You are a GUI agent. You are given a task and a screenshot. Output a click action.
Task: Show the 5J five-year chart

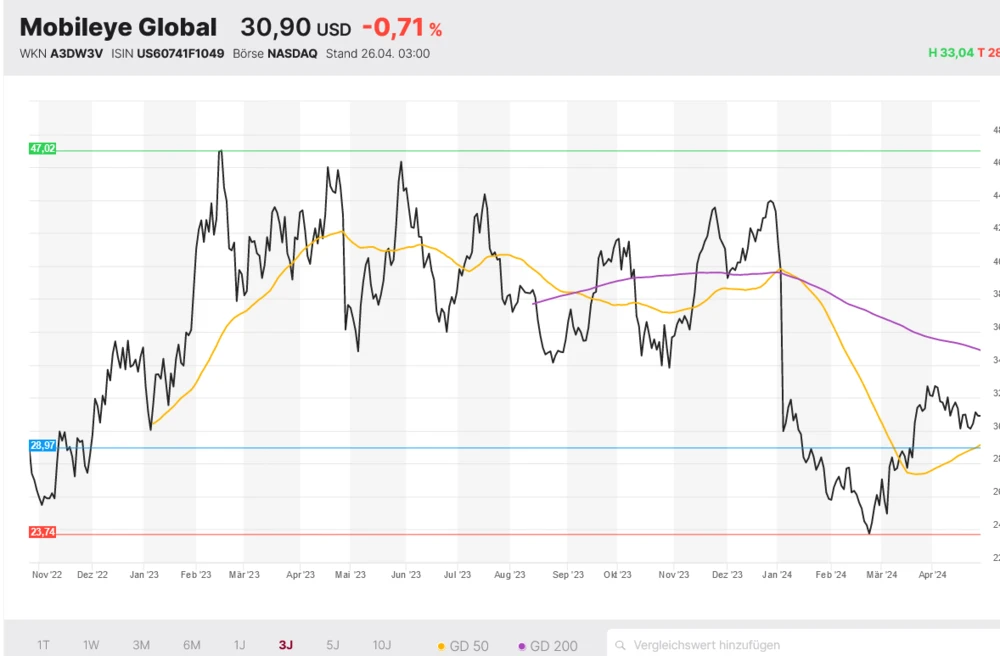(333, 645)
